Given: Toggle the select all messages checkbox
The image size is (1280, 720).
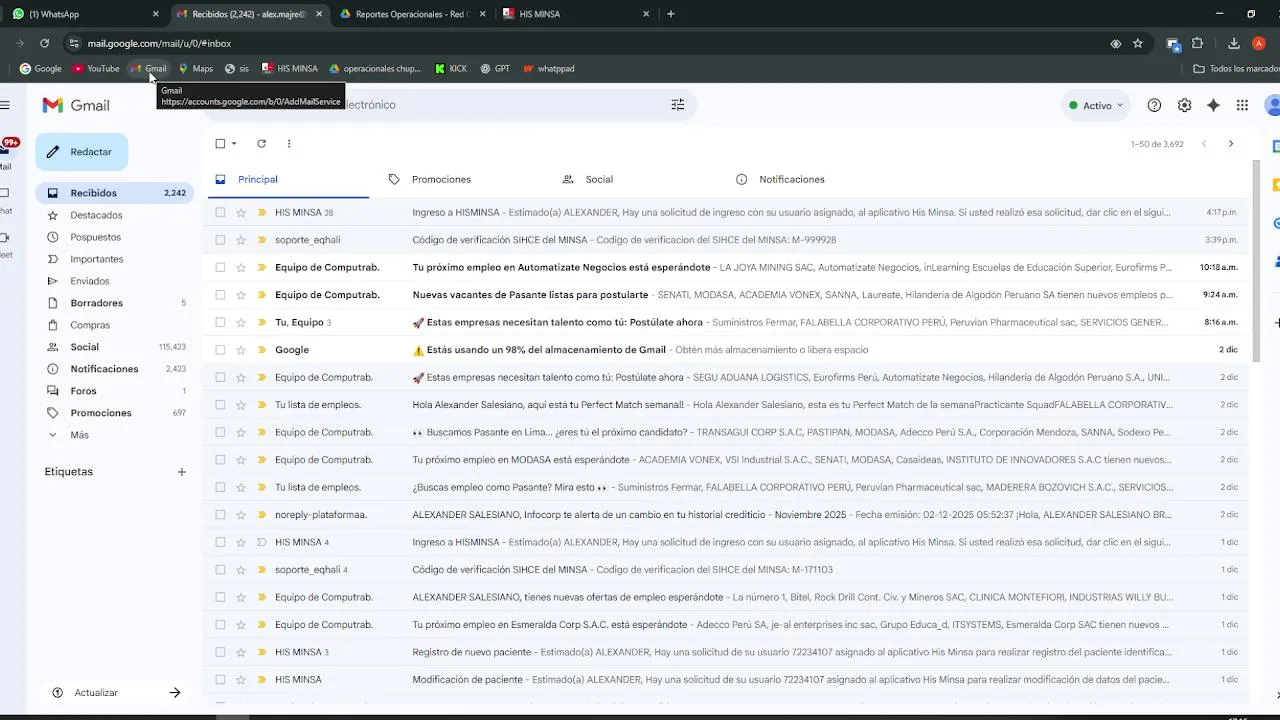Looking at the screenshot, I should click(x=220, y=143).
